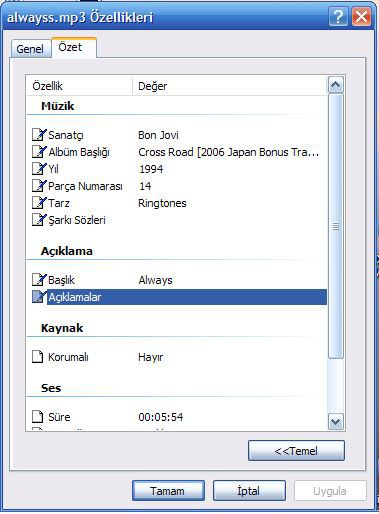
Task: Click the edit icon beside Albüm Başlığı
Action: pyautogui.click(x=39, y=152)
